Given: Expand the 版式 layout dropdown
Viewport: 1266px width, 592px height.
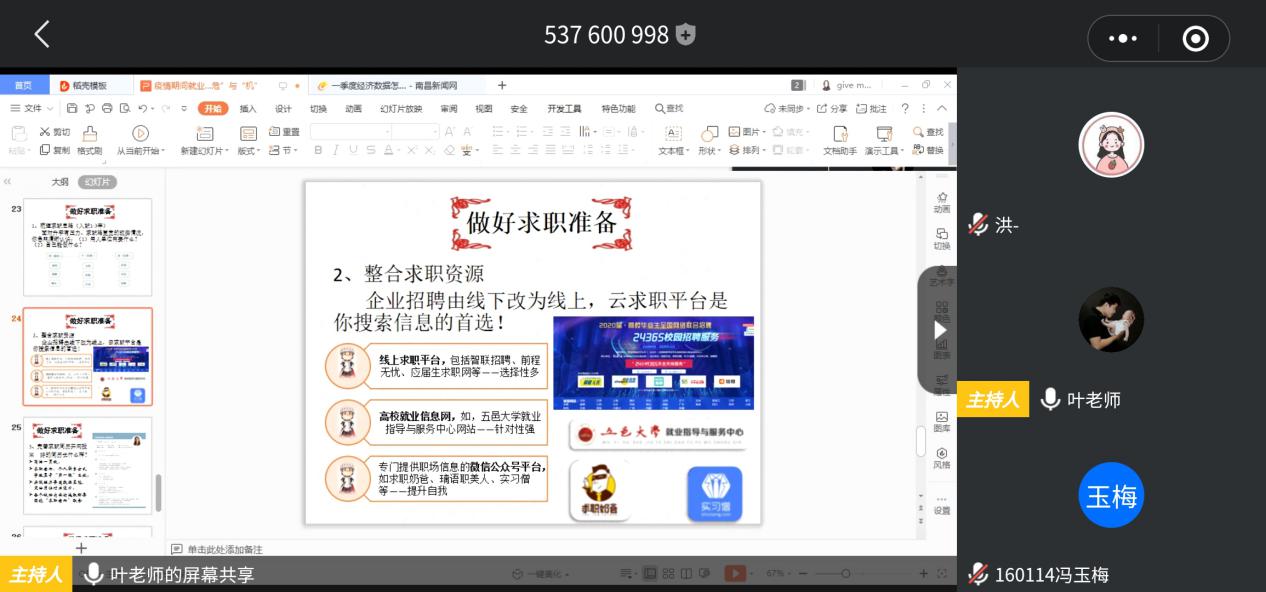Looking at the screenshot, I should click(x=249, y=150).
